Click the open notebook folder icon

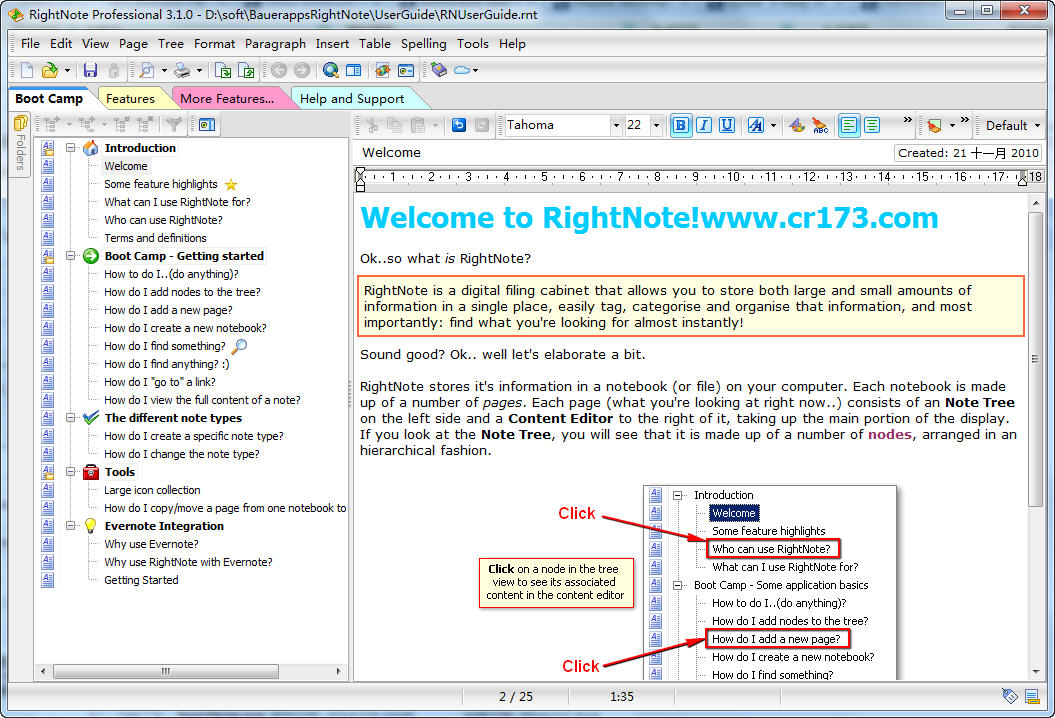50,70
